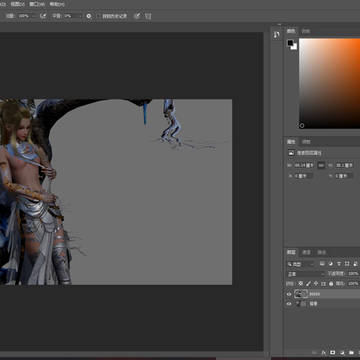Switch to the Channels tab
Screen dimensions: 360x360
(306, 252)
